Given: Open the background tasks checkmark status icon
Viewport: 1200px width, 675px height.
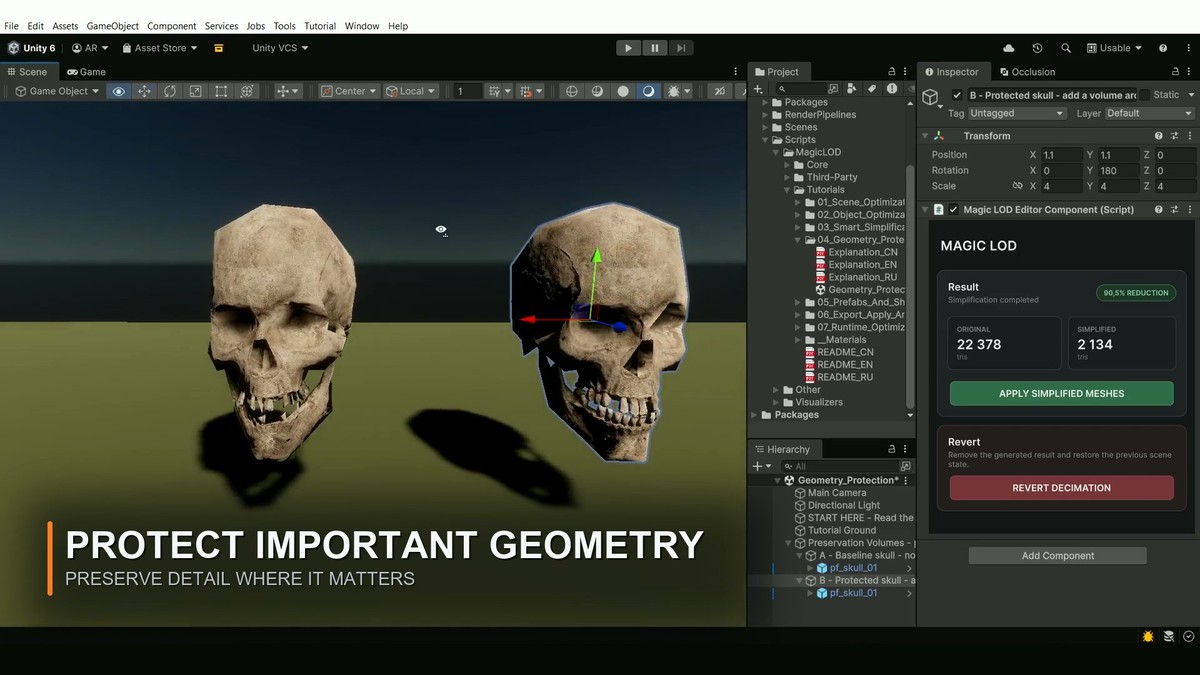Looking at the screenshot, I should pos(1188,636).
